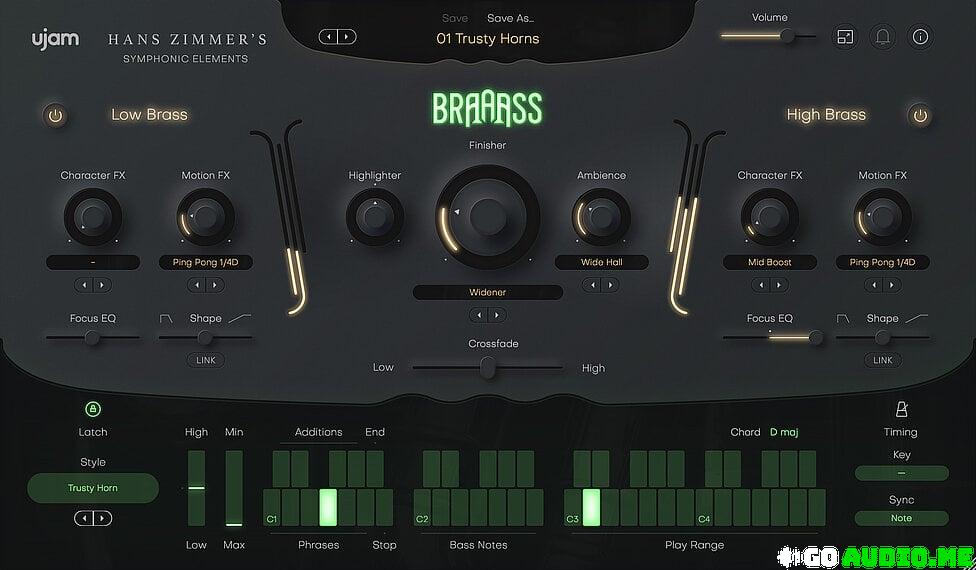Open the Ambience Wide Hall selector
Screen dimensions: 976x570
point(601,262)
